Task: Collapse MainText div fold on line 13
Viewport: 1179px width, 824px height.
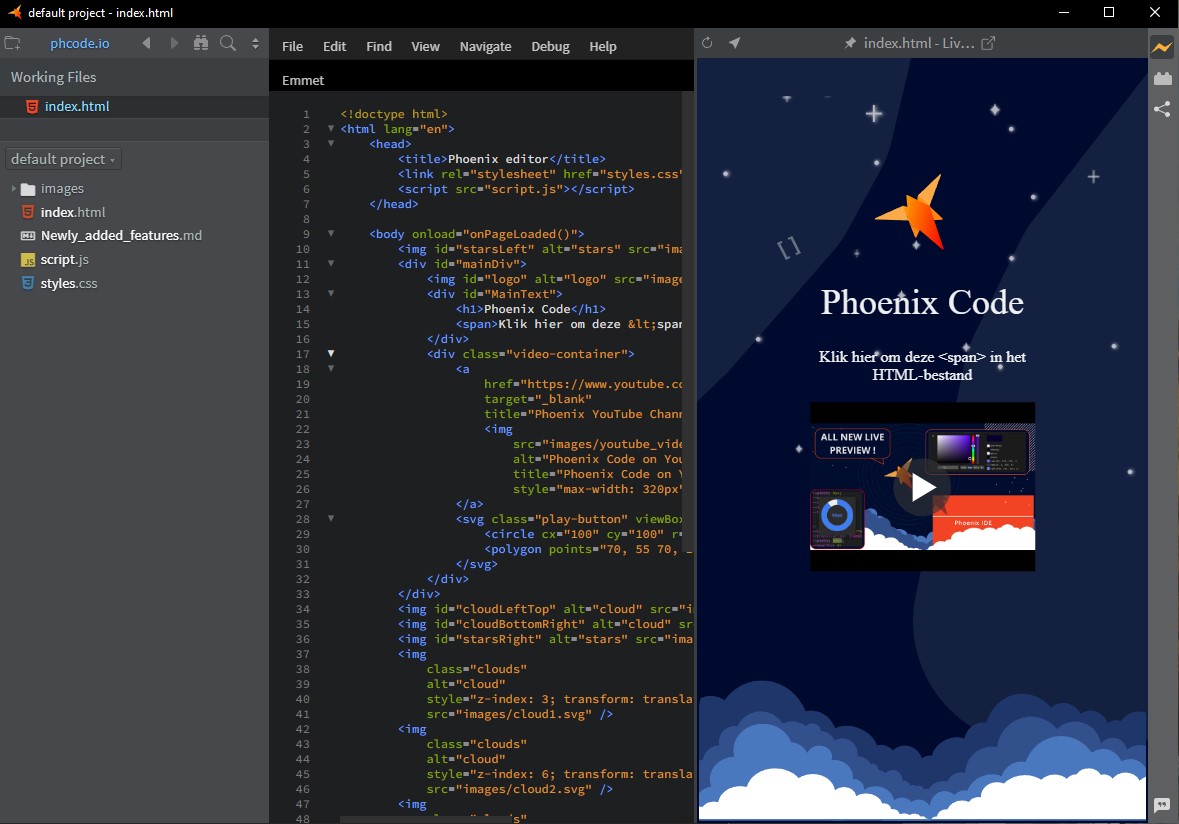Action: pos(330,294)
